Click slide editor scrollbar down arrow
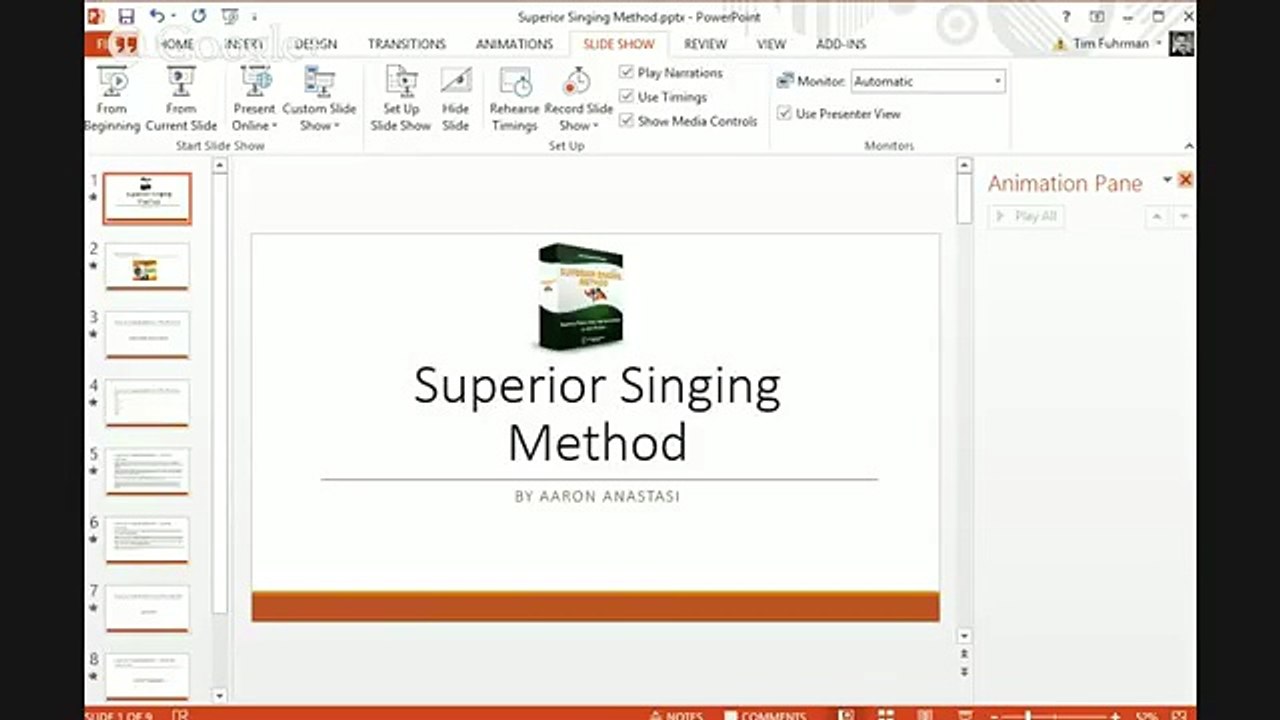 [964, 636]
